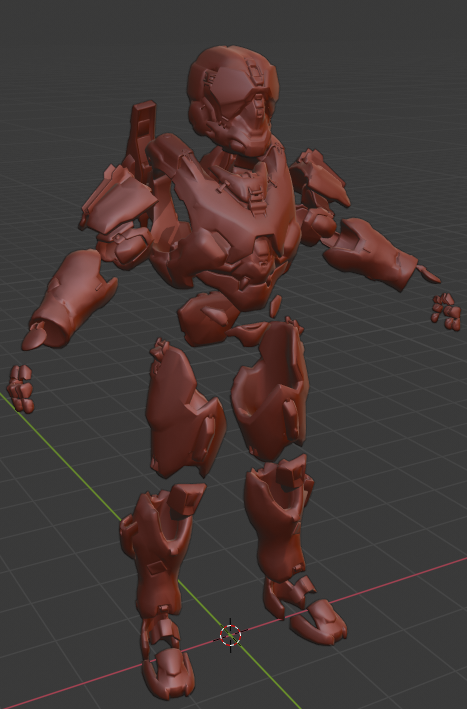Select the shoulder pauldron beside the backpack piece
The height and width of the screenshot is (709, 467).
pos(118,199)
